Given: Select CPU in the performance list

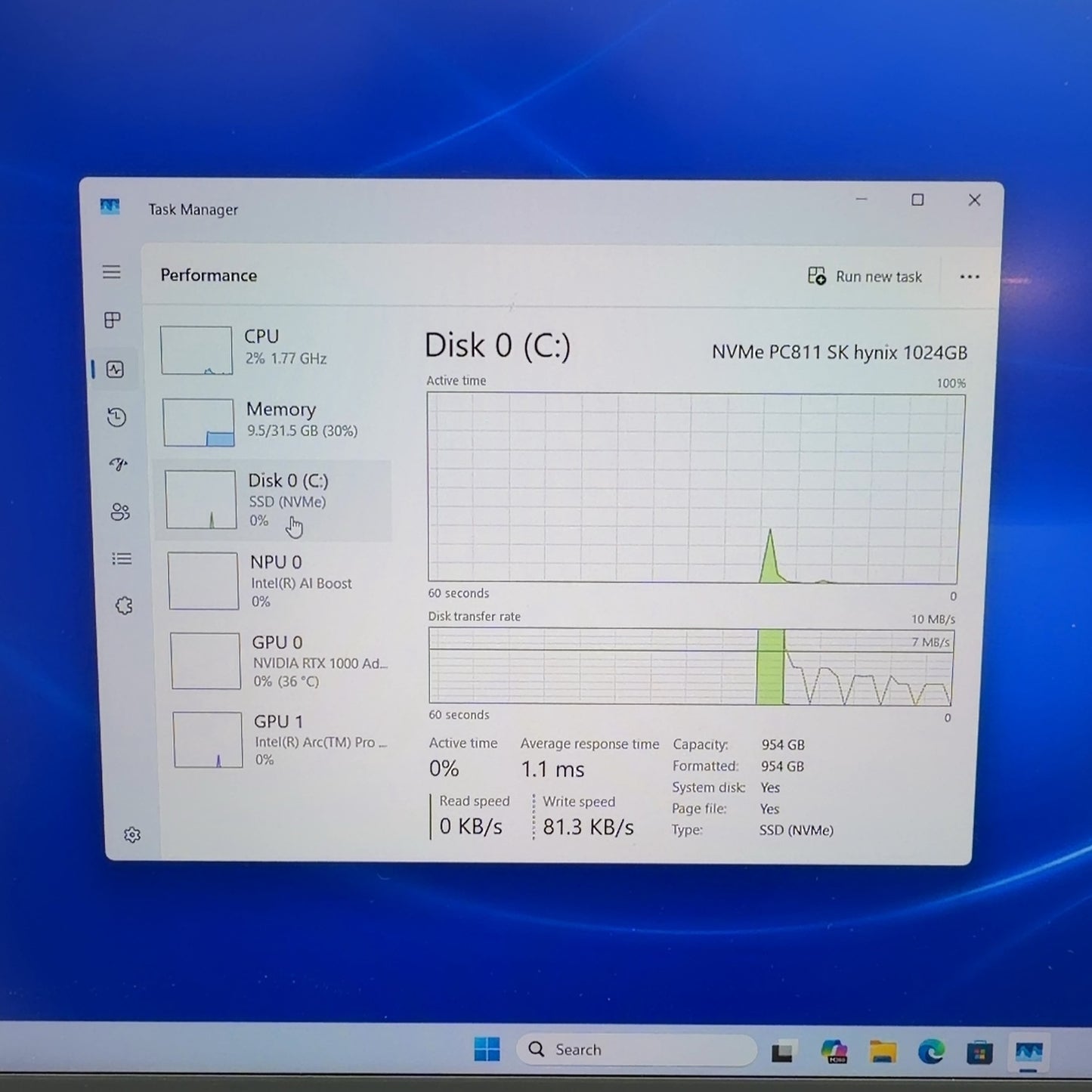Looking at the screenshot, I should tap(273, 350).
